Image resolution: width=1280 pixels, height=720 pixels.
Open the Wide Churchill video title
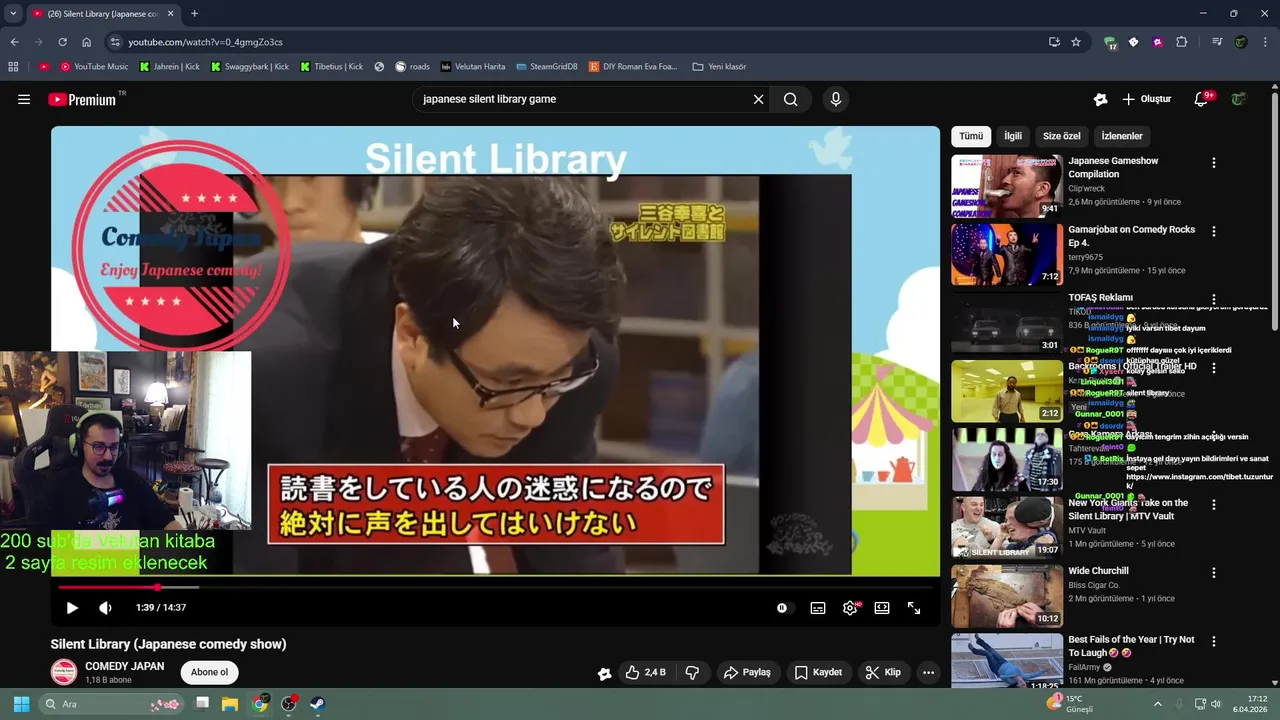tap(1098, 571)
